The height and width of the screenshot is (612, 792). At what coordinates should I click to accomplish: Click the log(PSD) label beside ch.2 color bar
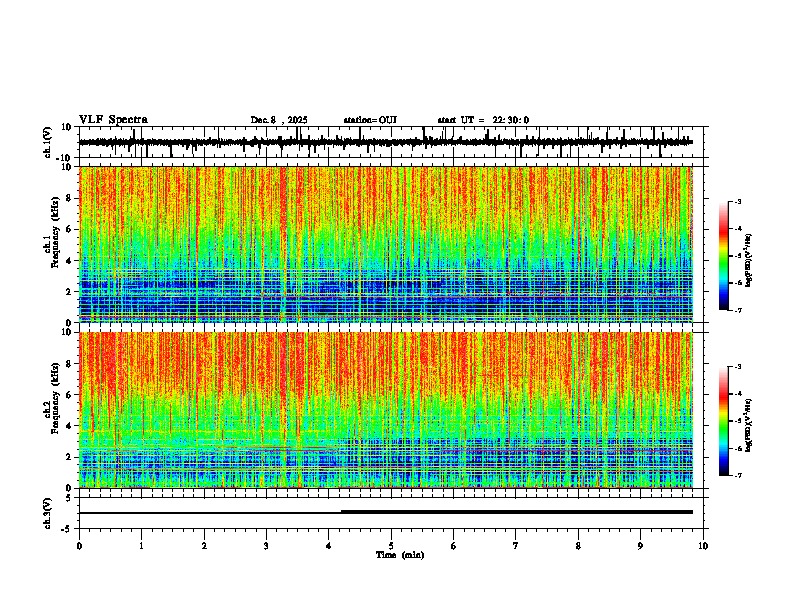749,426
